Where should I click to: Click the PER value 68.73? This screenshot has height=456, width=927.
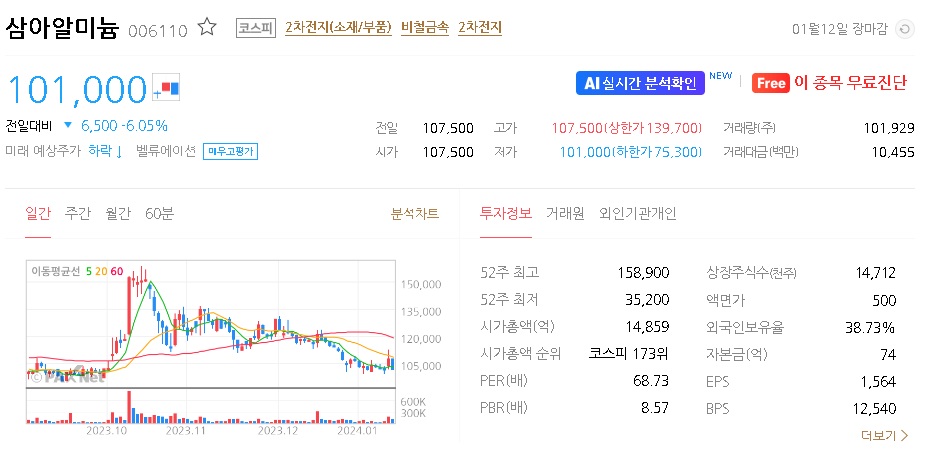click(651, 381)
